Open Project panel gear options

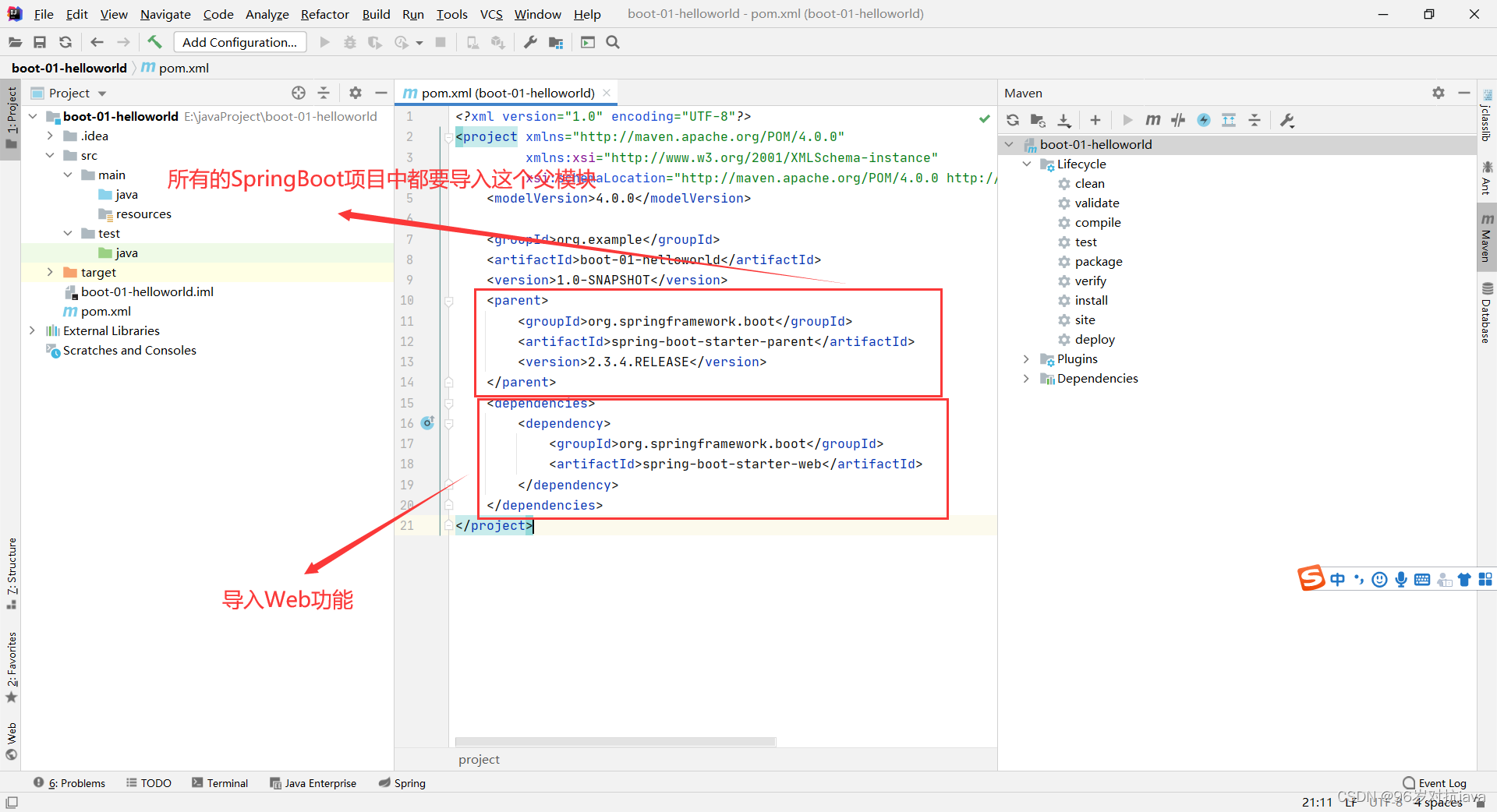click(356, 93)
